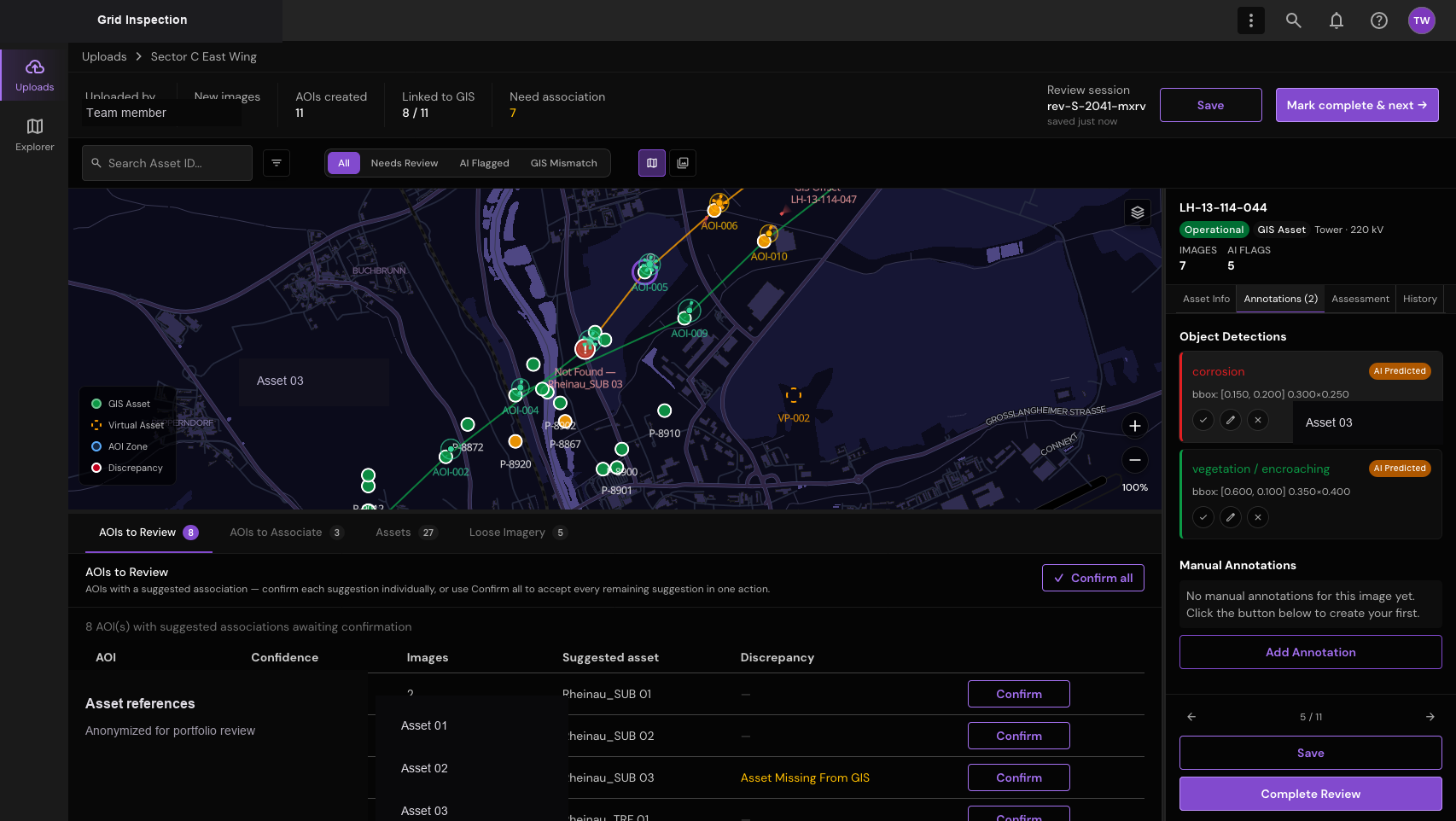Click the Uploads breadcrumb link
This screenshot has height=821, width=1456.
[104, 56]
